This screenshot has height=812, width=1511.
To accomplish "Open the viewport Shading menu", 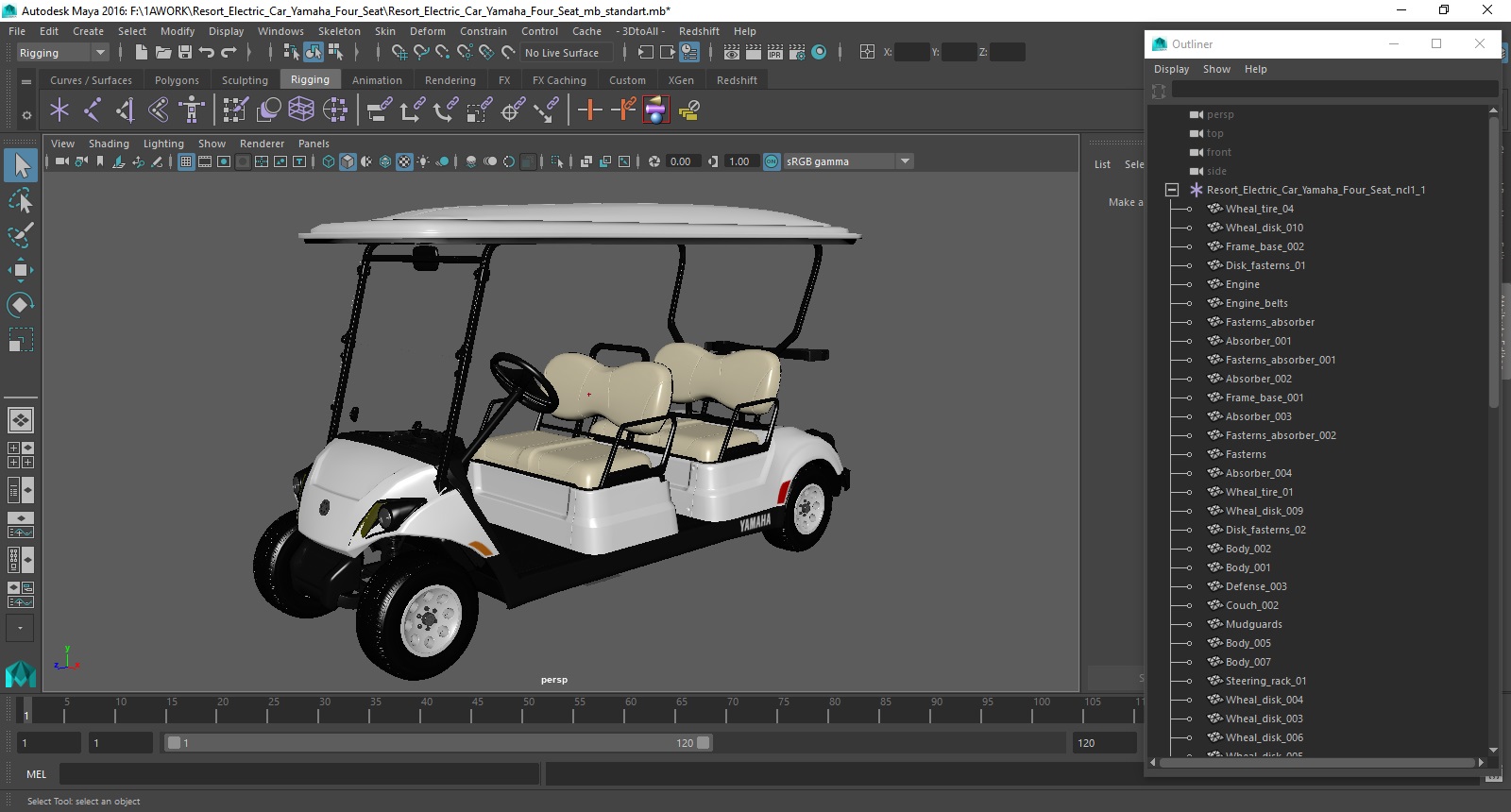I will tap(109, 144).
